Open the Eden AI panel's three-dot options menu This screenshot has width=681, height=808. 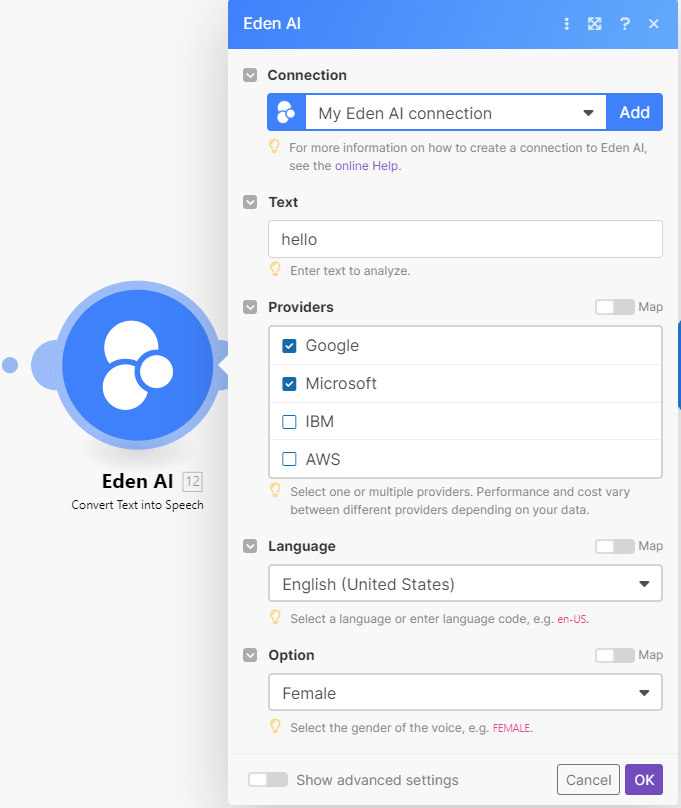click(x=567, y=24)
